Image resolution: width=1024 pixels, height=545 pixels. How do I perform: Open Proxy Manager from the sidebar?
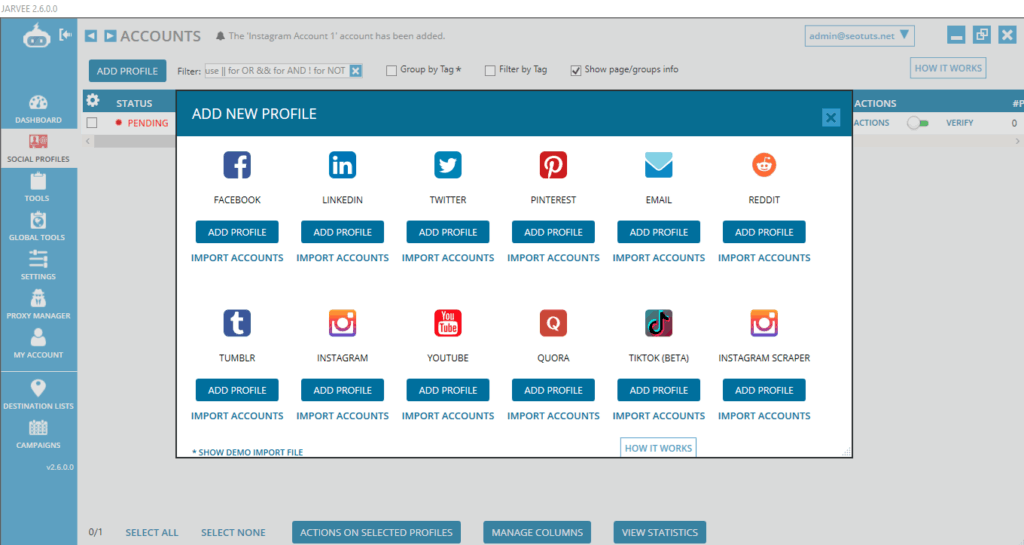[38, 303]
